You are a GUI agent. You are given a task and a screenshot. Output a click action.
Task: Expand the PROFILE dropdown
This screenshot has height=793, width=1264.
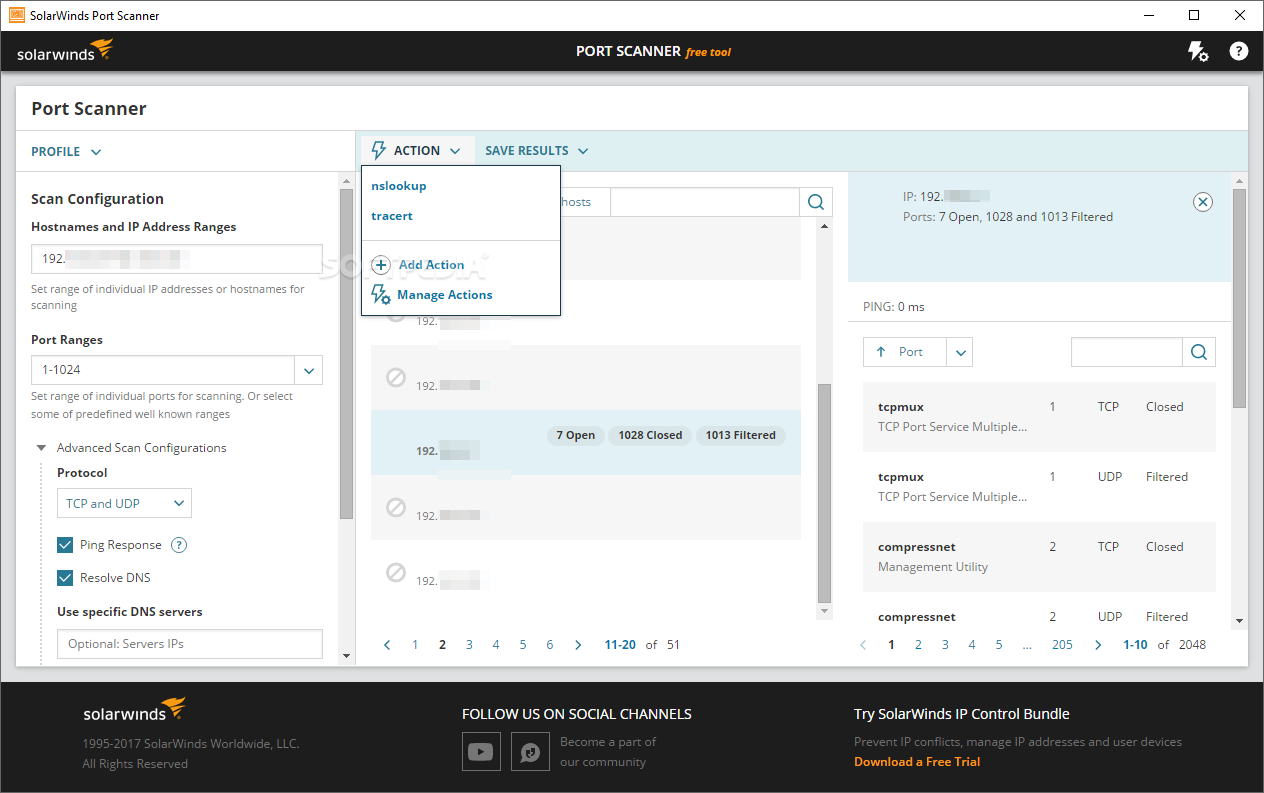coord(66,152)
